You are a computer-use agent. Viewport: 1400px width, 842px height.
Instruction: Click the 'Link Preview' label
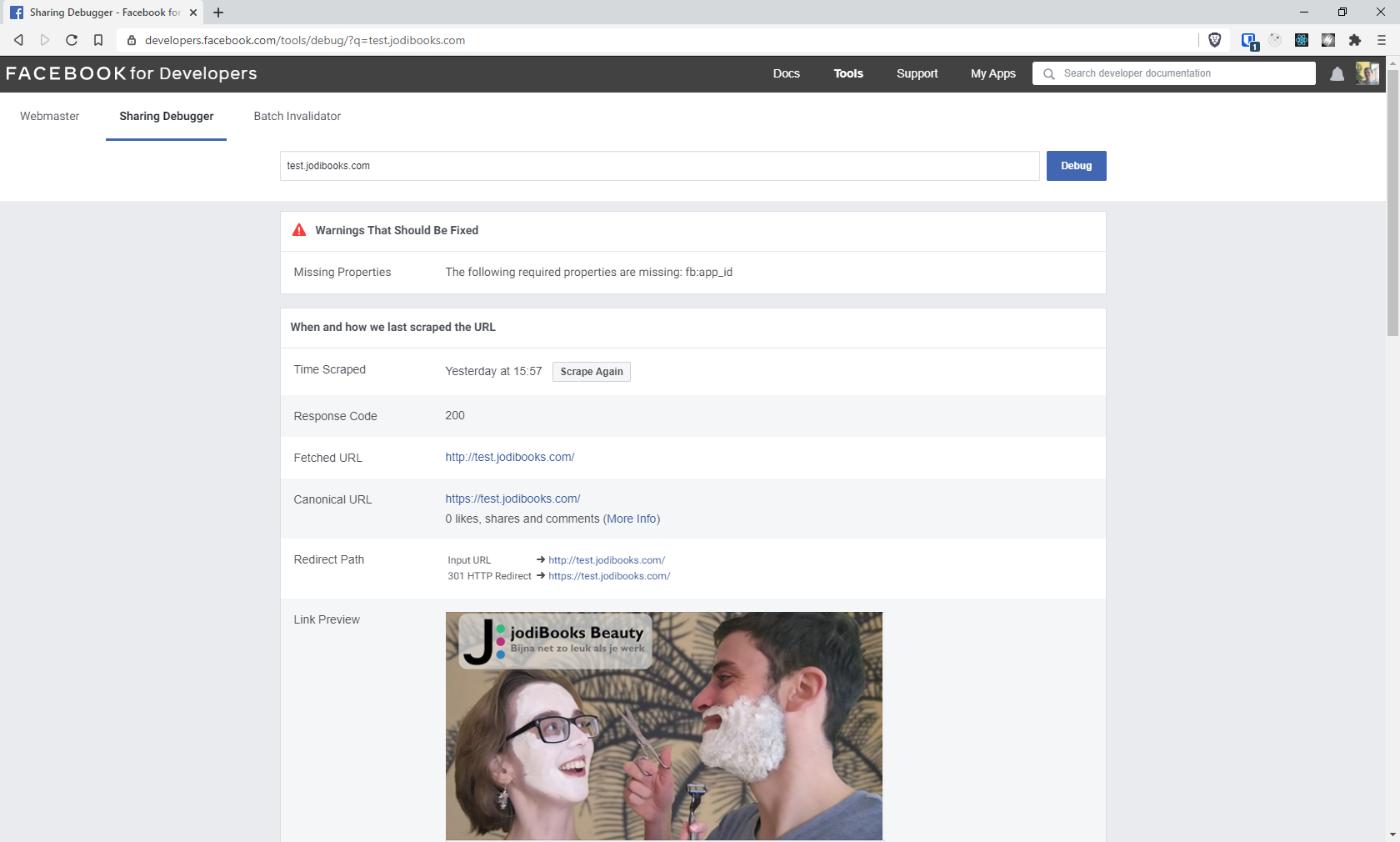327,619
